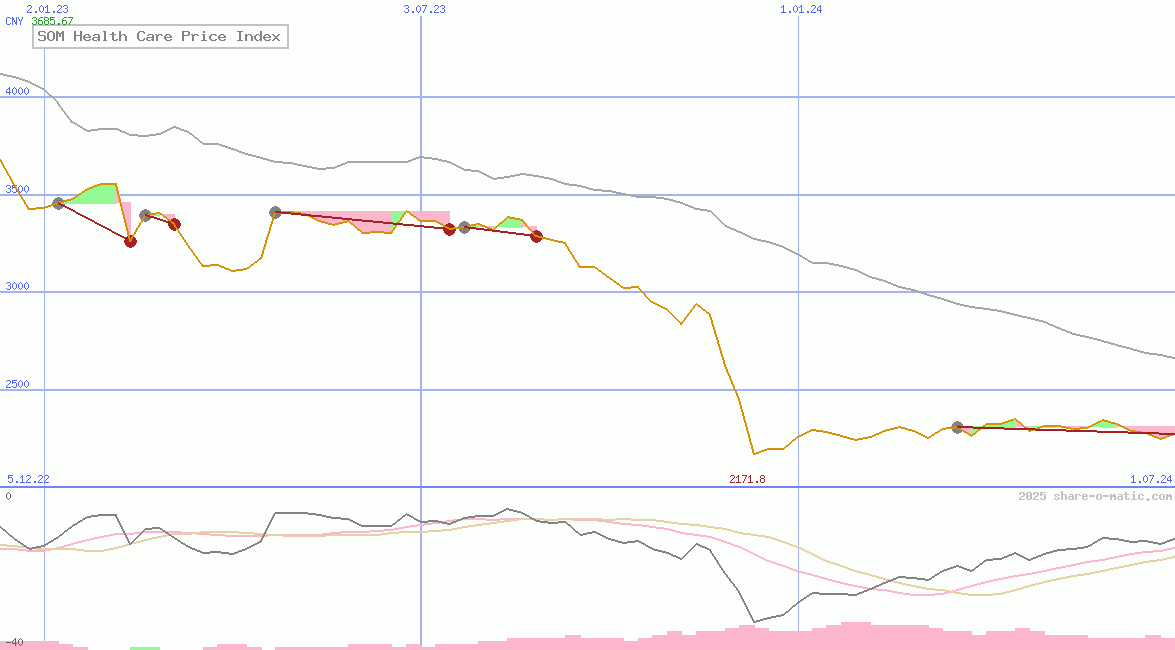1175x650 pixels.
Task: Select the 3.07.23 date marker label
Action: point(424,9)
